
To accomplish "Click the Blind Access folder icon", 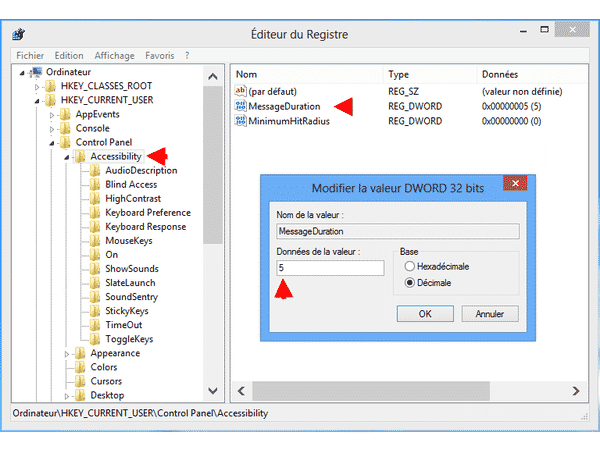I will 95,185.
